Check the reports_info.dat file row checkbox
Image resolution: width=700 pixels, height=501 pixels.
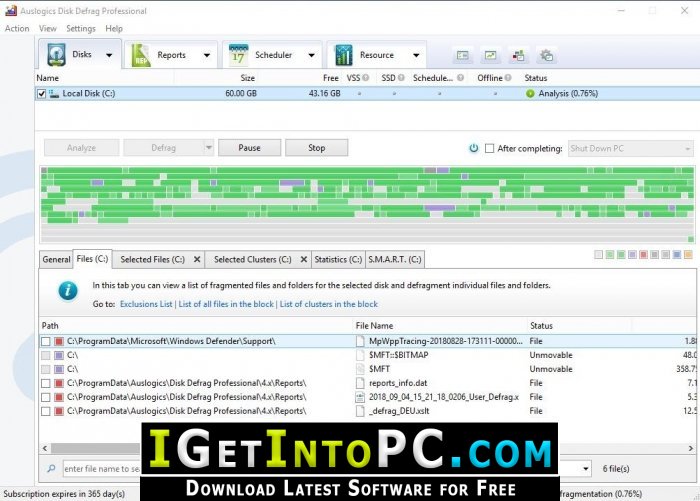[x=45, y=383]
